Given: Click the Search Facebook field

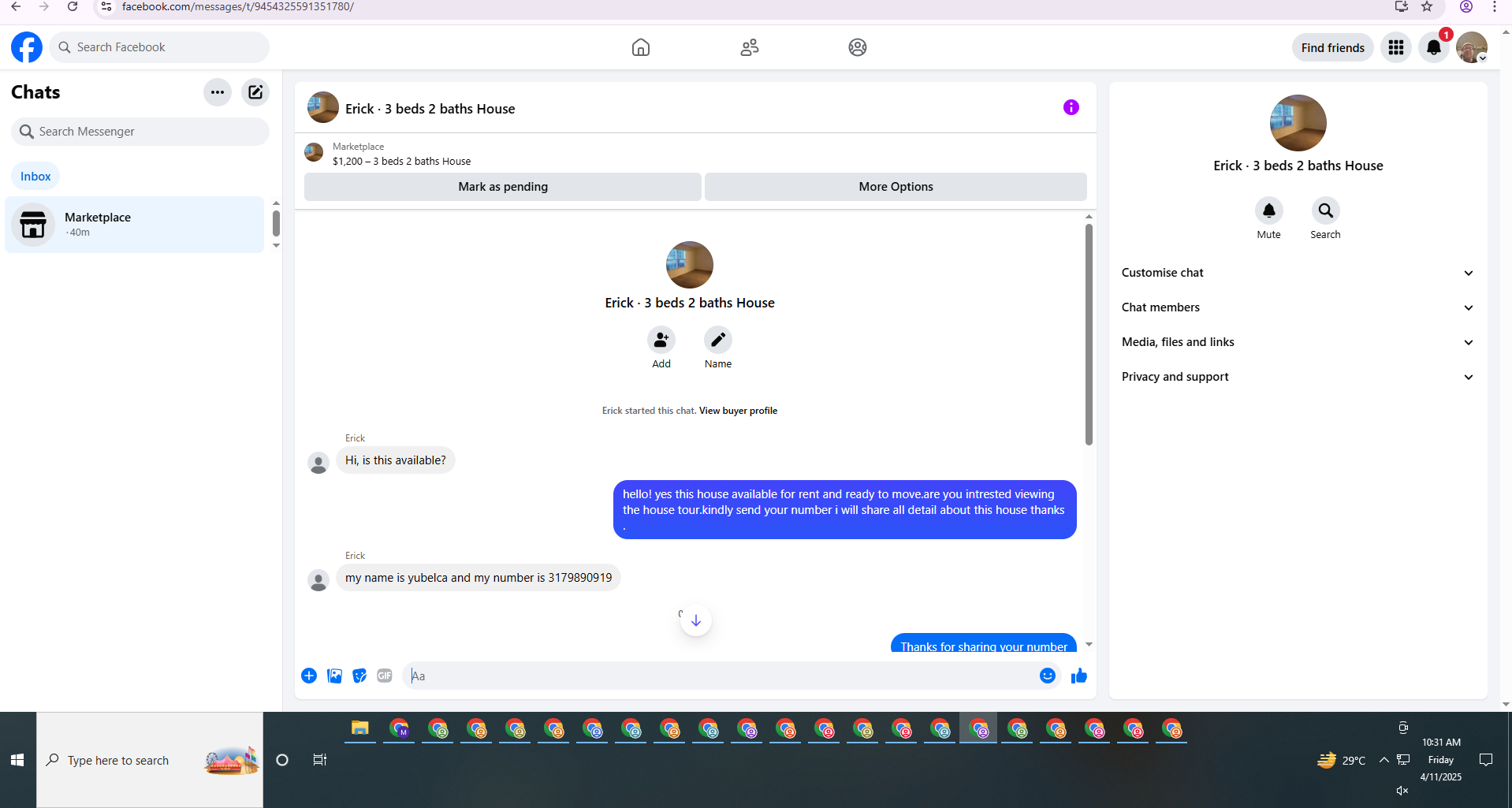Looking at the screenshot, I should pyautogui.click(x=159, y=47).
